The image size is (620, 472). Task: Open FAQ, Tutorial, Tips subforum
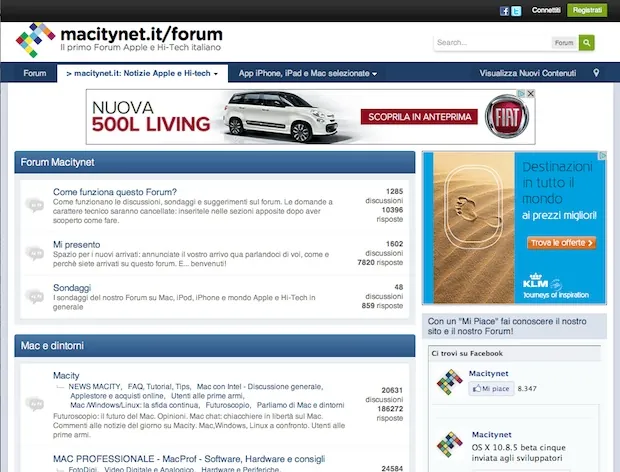click(x=159, y=387)
